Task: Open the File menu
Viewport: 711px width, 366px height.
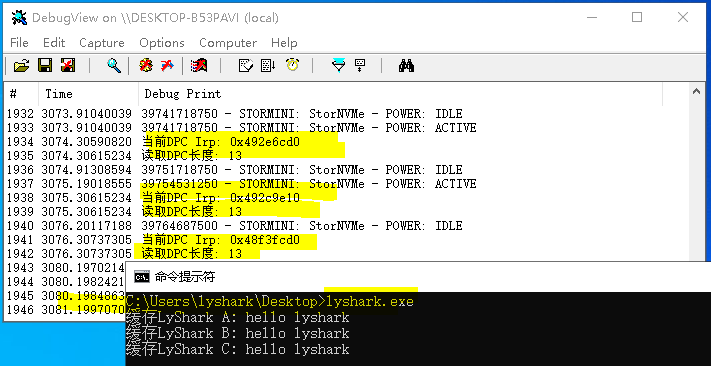Action: pos(19,43)
